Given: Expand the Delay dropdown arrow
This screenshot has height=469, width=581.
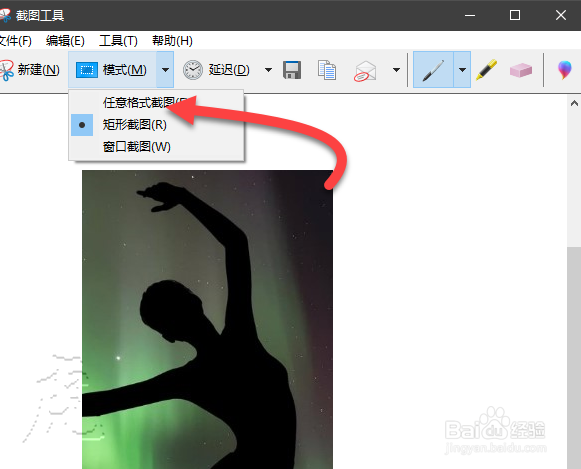Looking at the screenshot, I should [268, 70].
